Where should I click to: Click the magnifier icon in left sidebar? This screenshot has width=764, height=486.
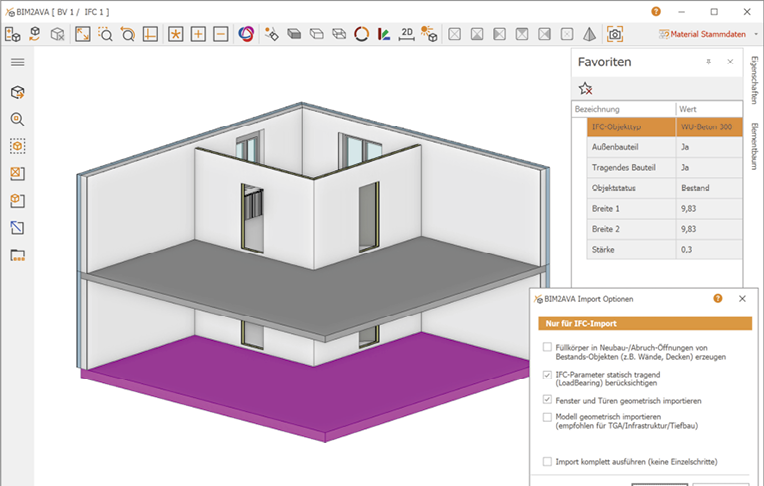17,119
